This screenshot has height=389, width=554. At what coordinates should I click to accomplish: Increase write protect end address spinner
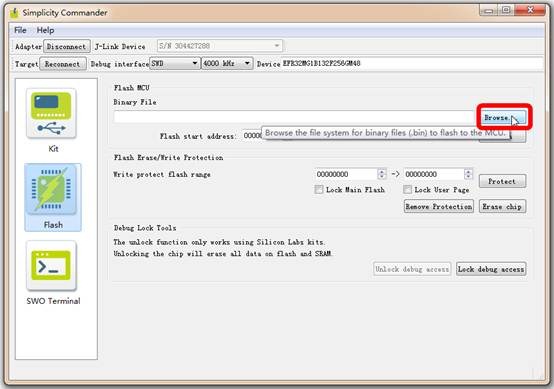pyautogui.click(x=468, y=171)
